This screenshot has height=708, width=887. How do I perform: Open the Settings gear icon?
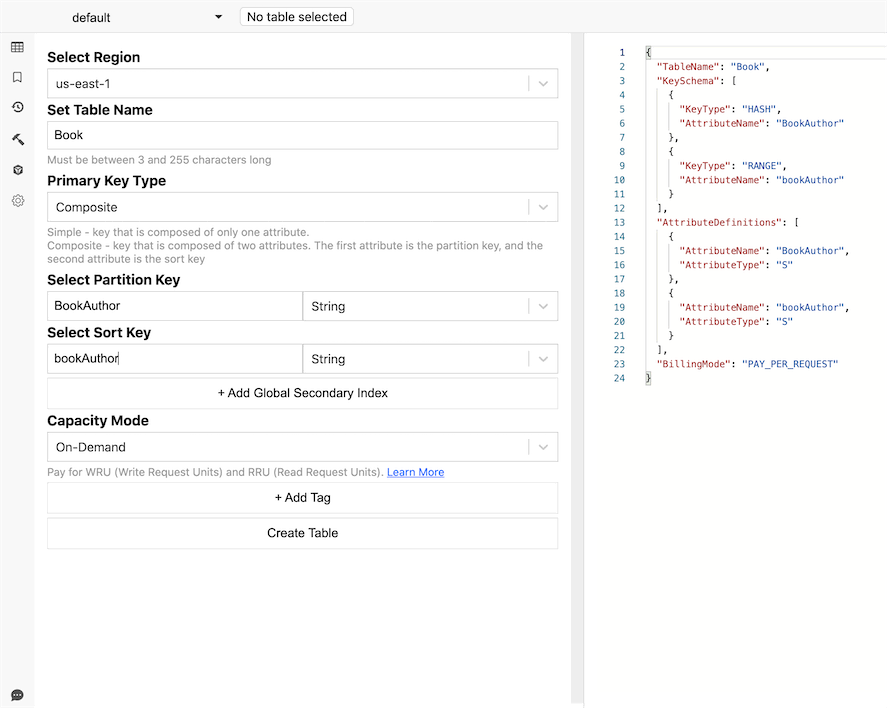(x=16, y=201)
